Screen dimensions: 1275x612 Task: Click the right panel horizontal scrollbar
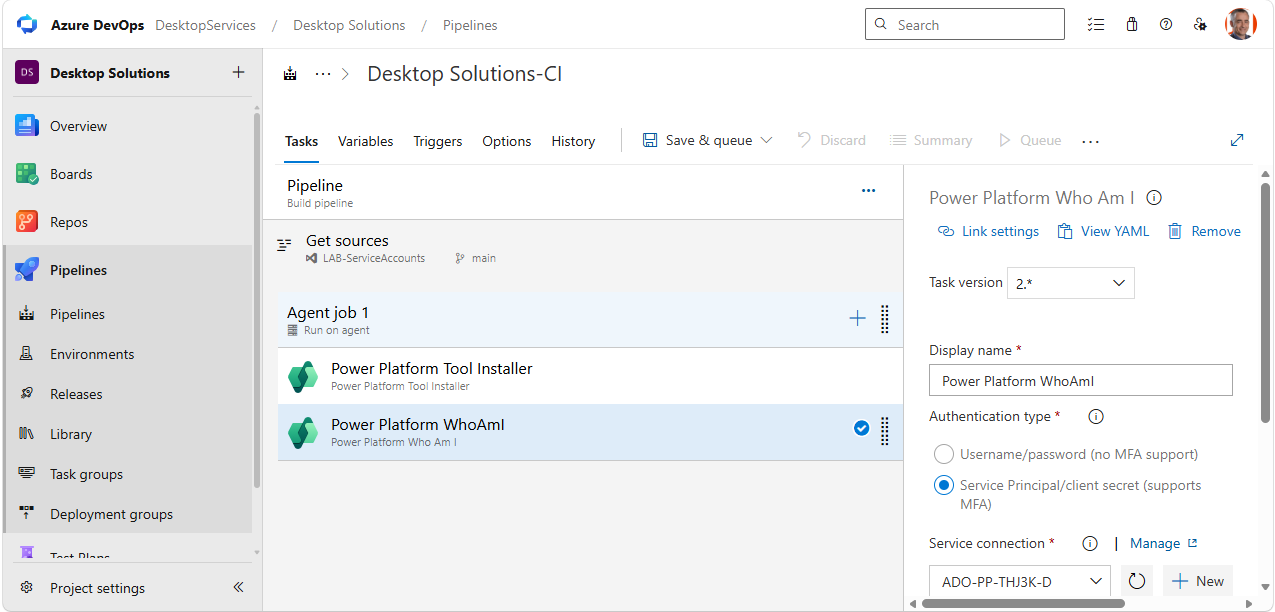pos(1023,603)
